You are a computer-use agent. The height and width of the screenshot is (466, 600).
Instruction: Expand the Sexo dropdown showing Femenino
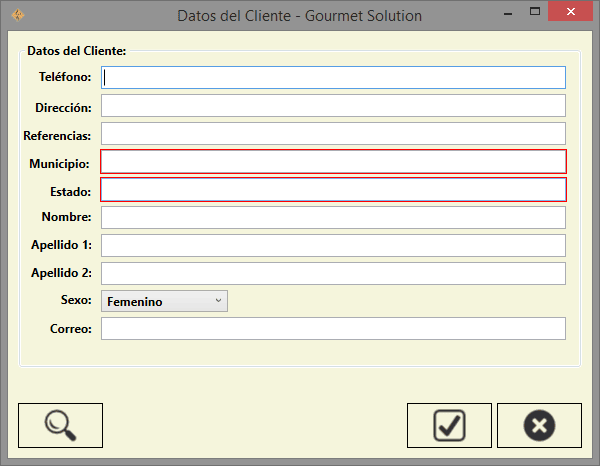click(x=164, y=301)
